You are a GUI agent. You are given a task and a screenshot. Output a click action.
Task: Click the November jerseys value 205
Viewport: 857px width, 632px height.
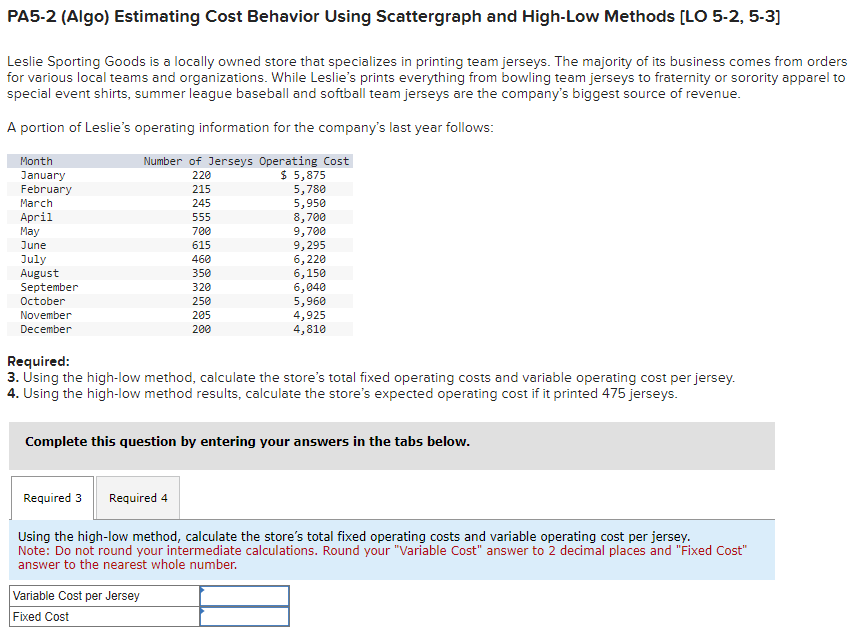[x=199, y=314]
